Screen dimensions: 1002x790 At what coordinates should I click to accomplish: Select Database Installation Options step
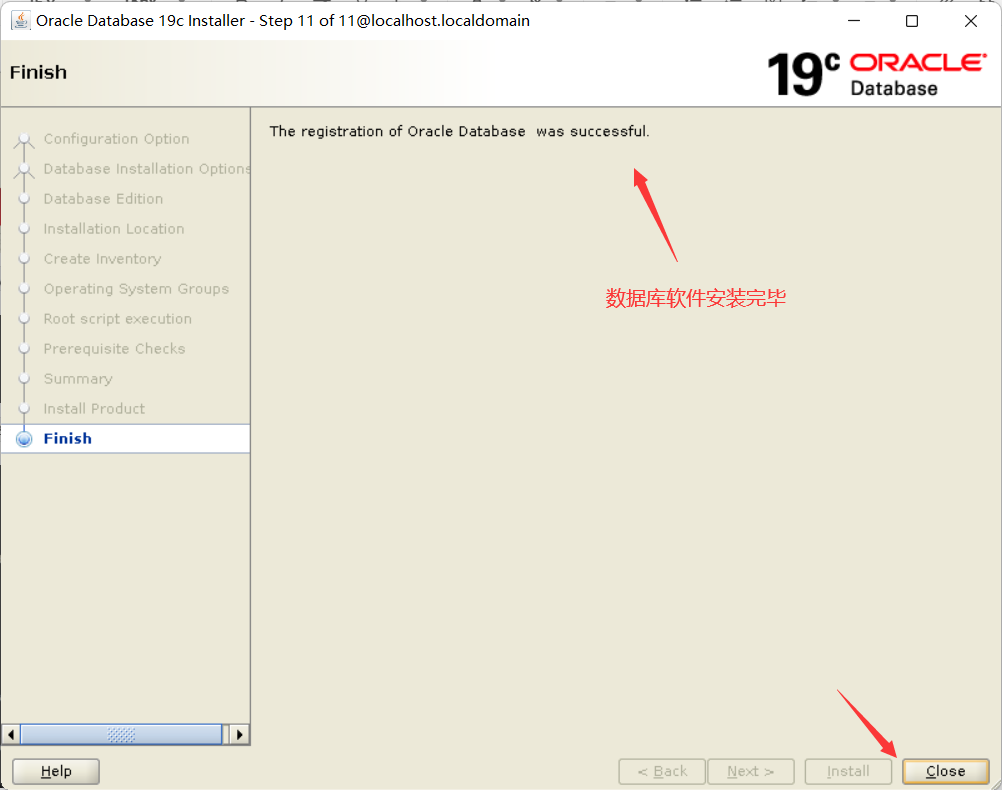click(x=146, y=169)
